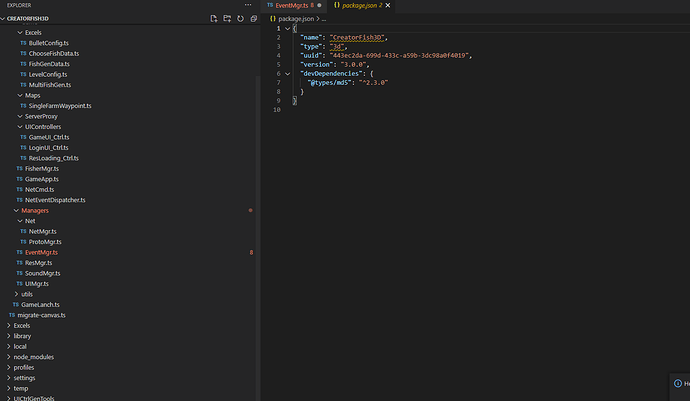Open GameUI_Ctrl.ts file
The height and width of the screenshot is (401, 690).
(49, 137)
